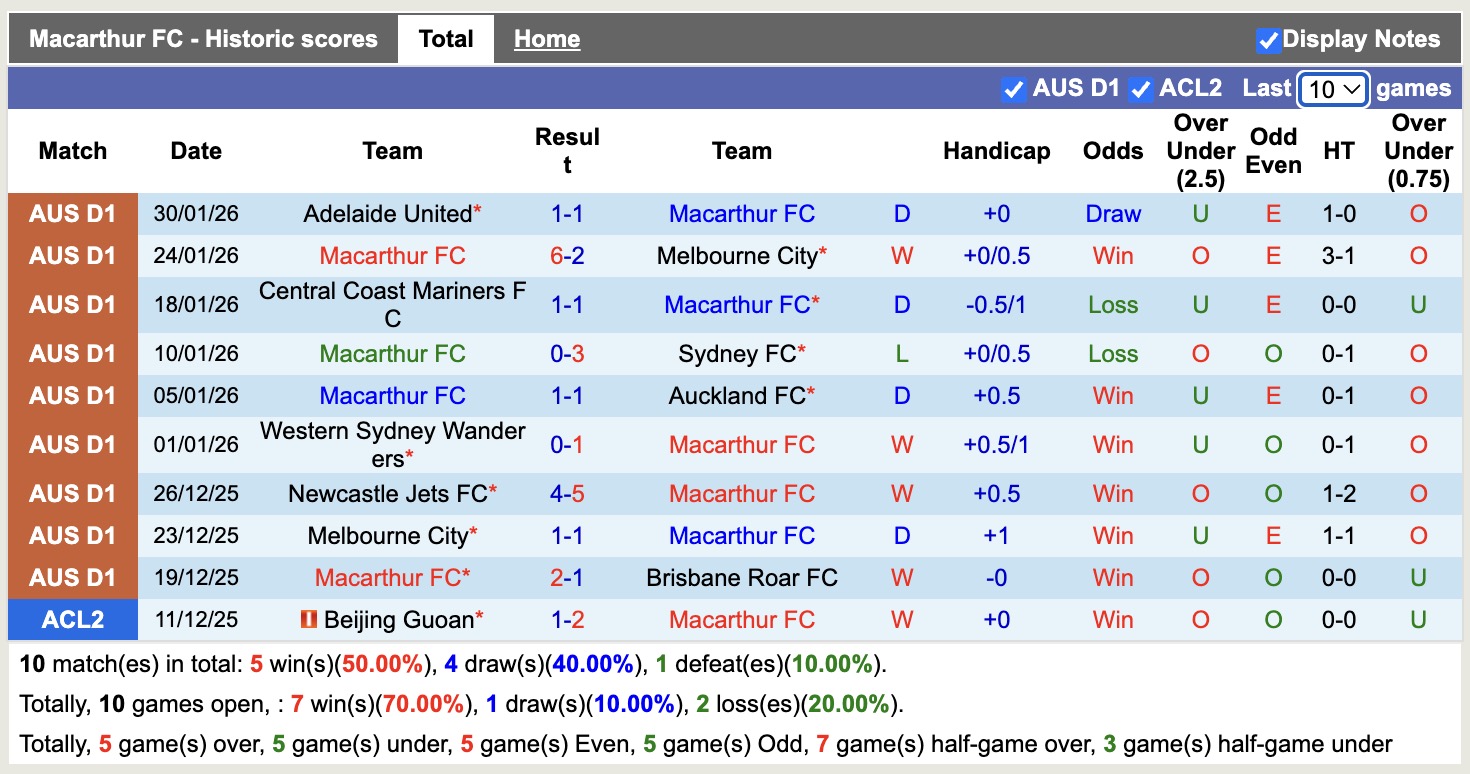Select the Total tab
The width and height of the screenshot is (1470, 774).
coord(445,38)
